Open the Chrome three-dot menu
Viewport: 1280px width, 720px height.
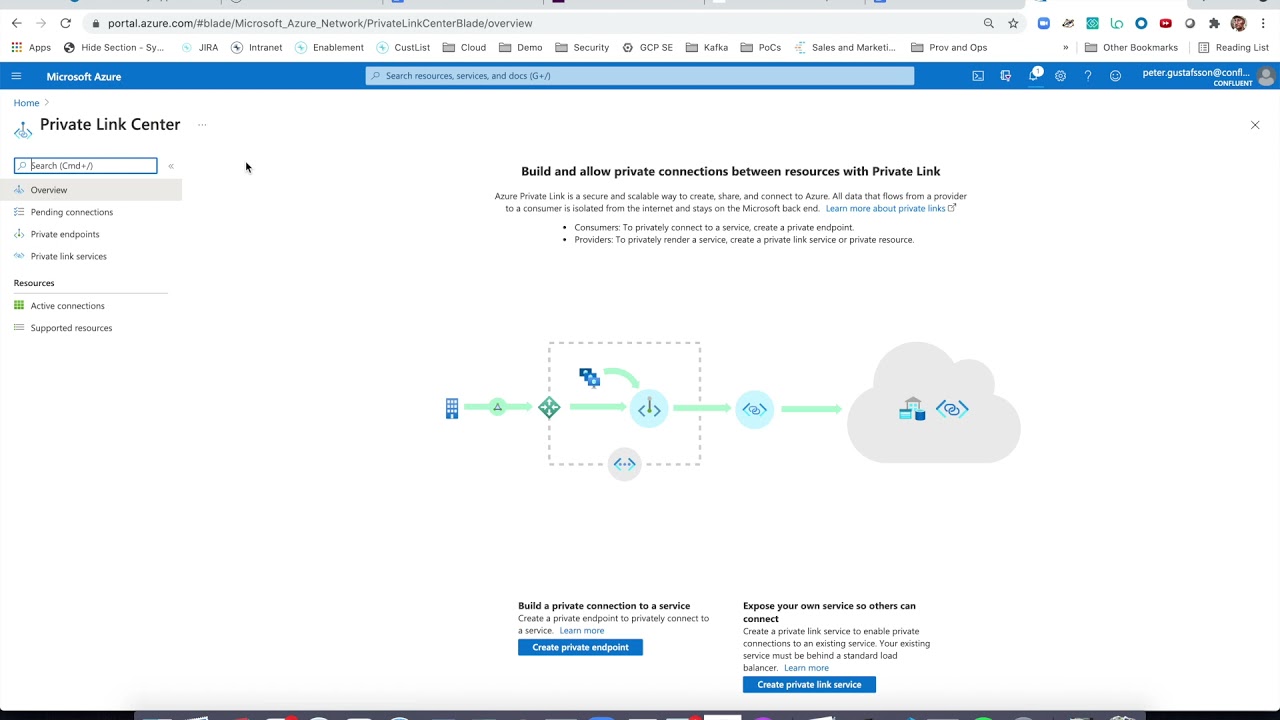(x=1263, y=23)
